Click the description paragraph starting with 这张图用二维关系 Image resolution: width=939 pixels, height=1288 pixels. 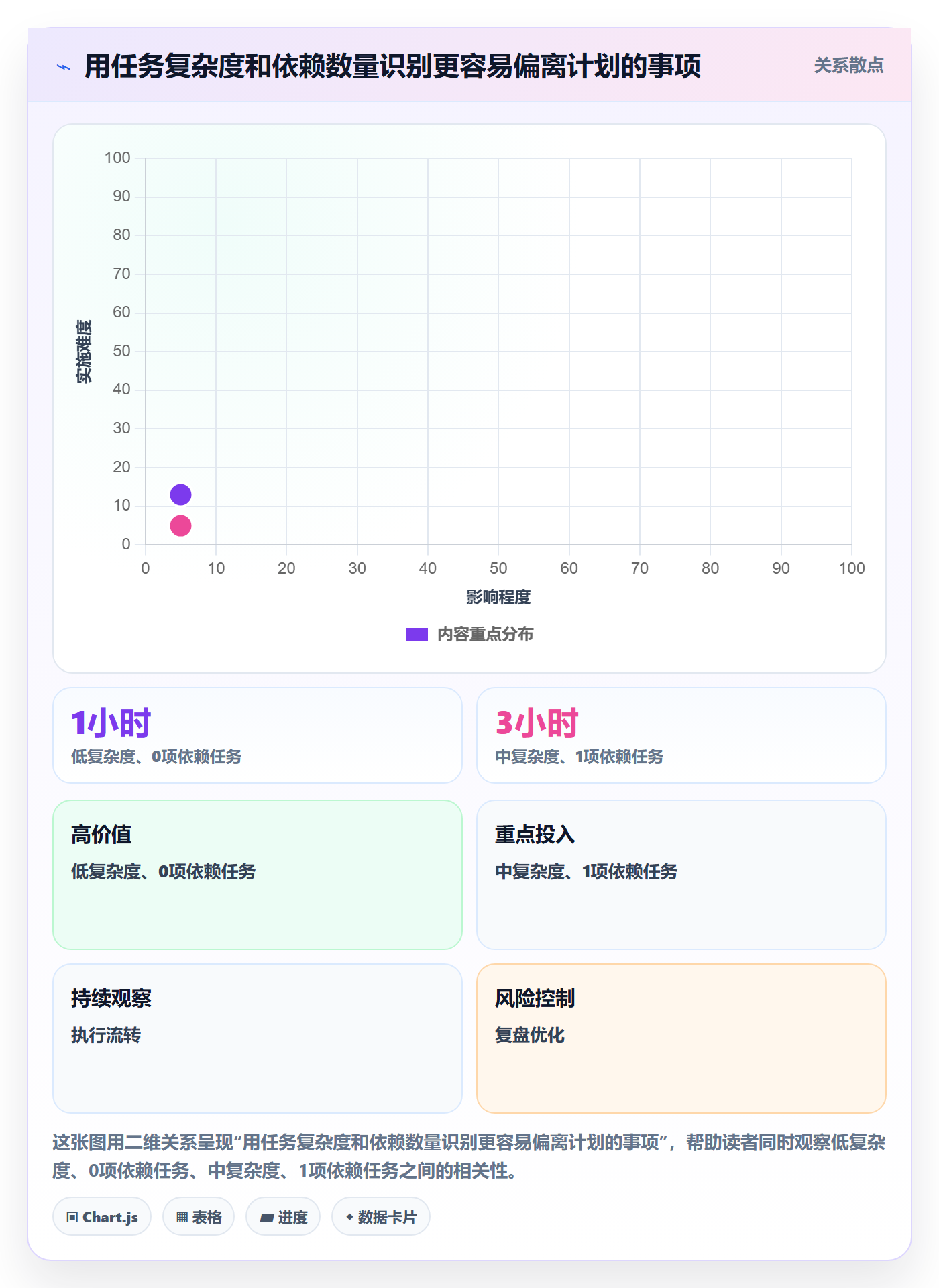pos(469,1157)
